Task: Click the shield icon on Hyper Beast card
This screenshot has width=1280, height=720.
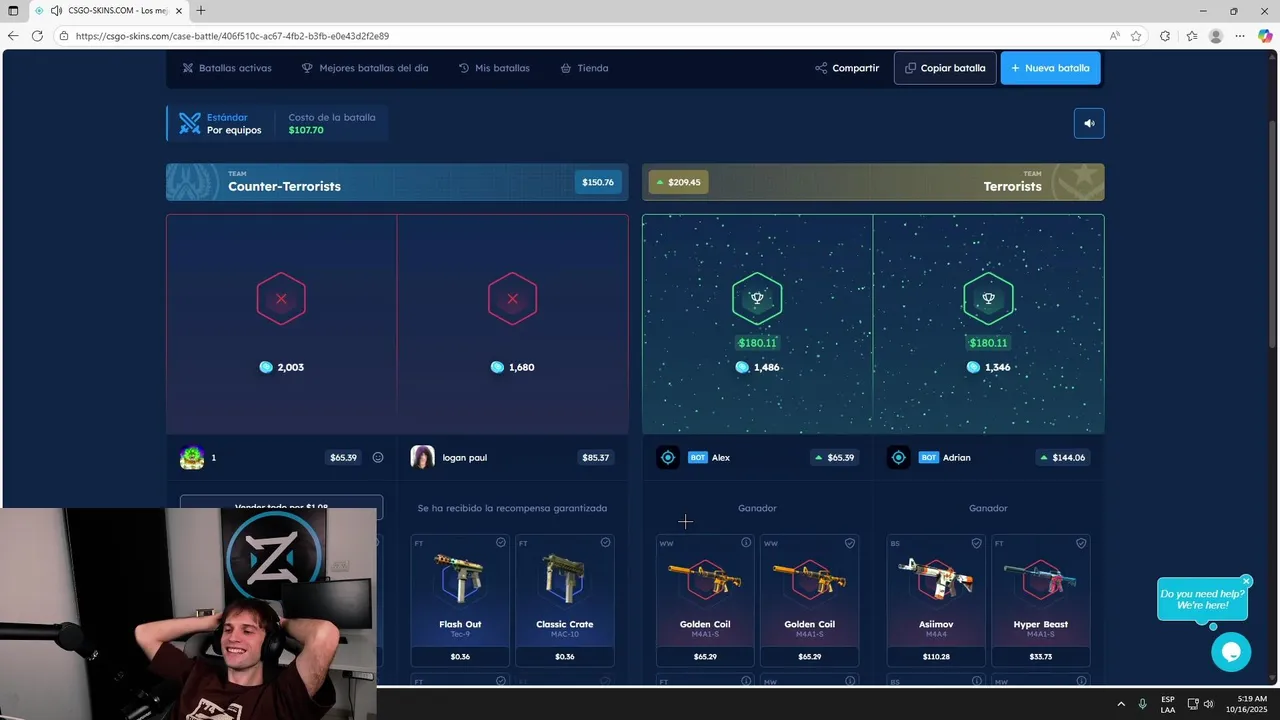Action: tap(1081, 543)
